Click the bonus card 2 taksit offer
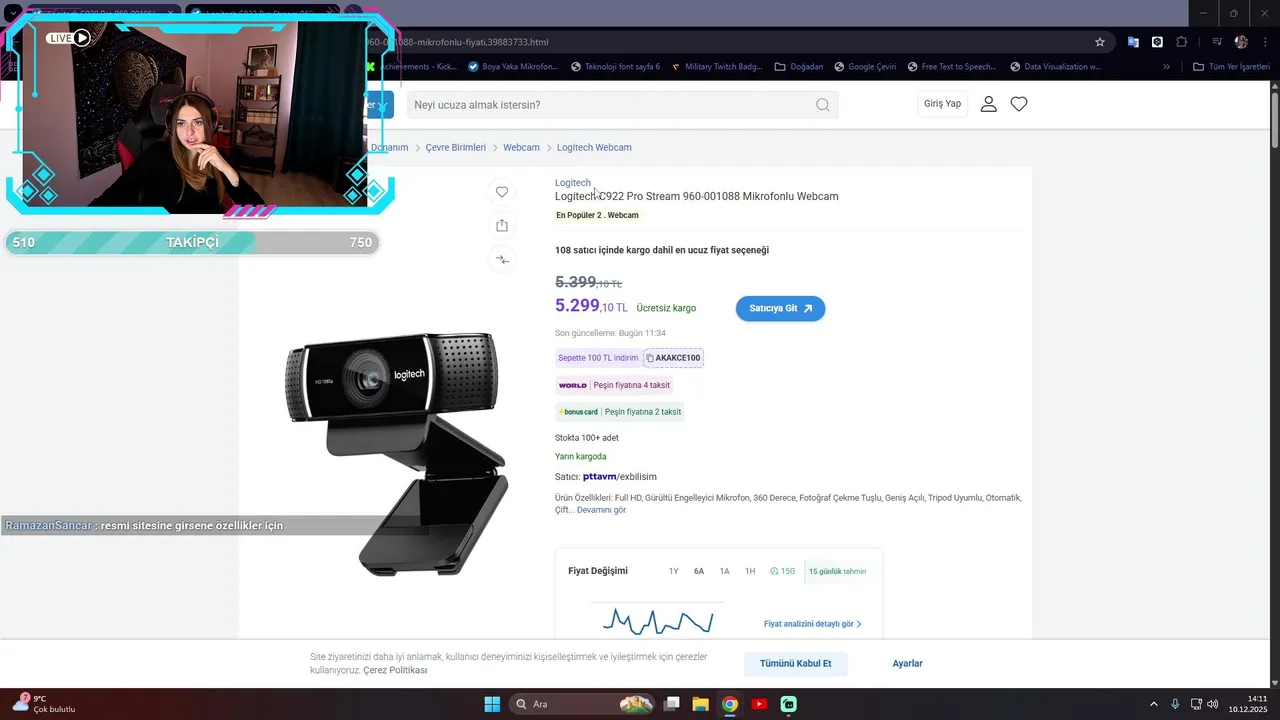The image size is (1280, 720). [x=620, y=412]
